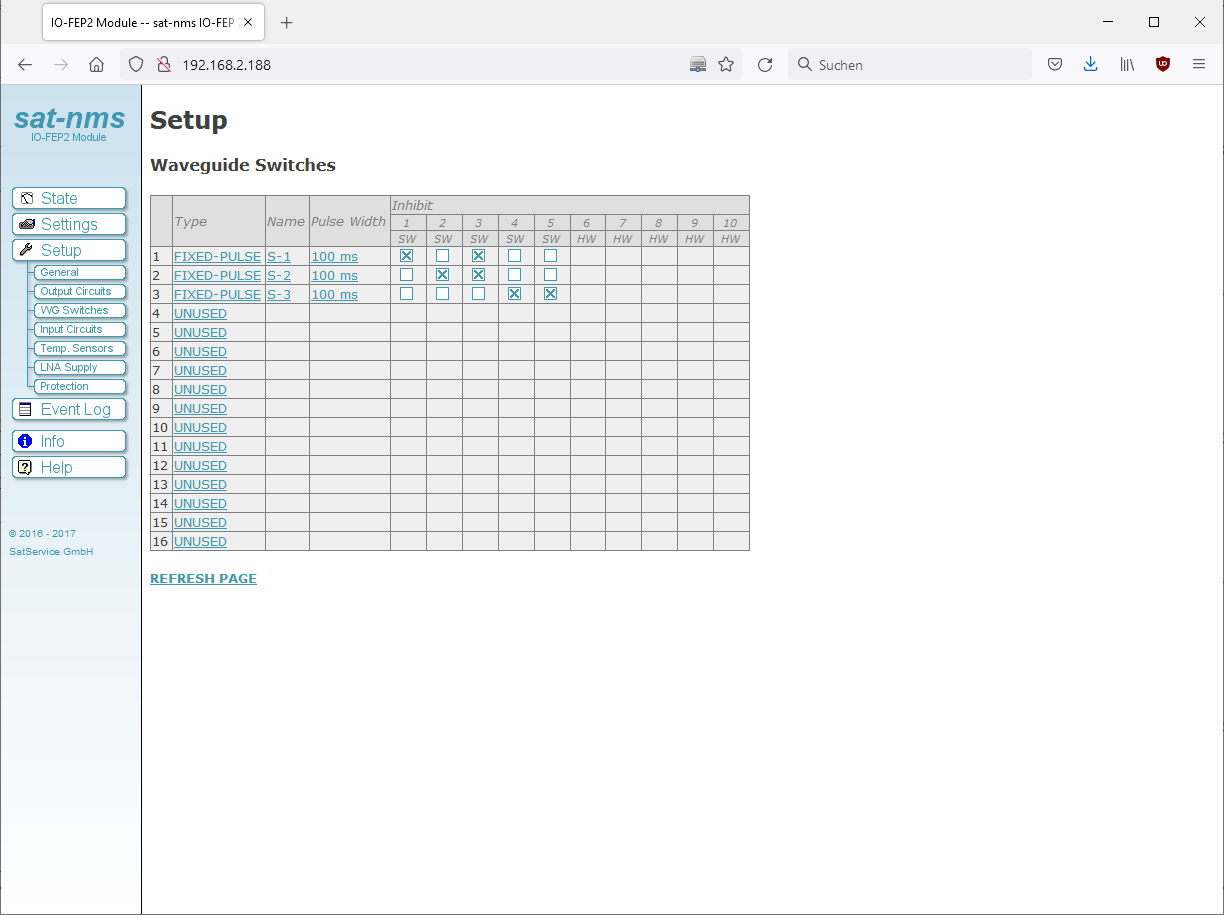Open a new browser tab

pyautogui.click(x=287, y=23)
